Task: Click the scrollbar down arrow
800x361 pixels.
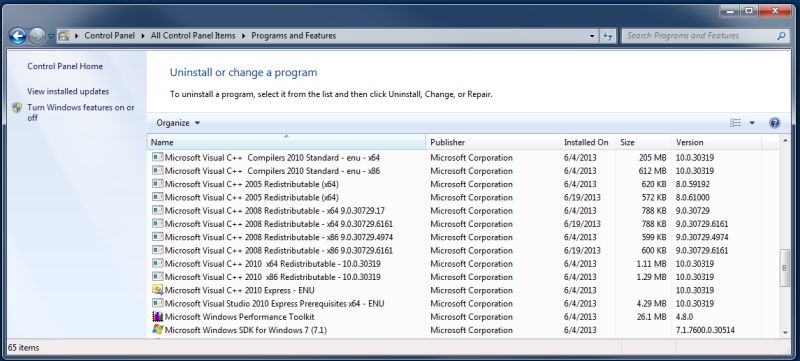Action: [785, 332]
